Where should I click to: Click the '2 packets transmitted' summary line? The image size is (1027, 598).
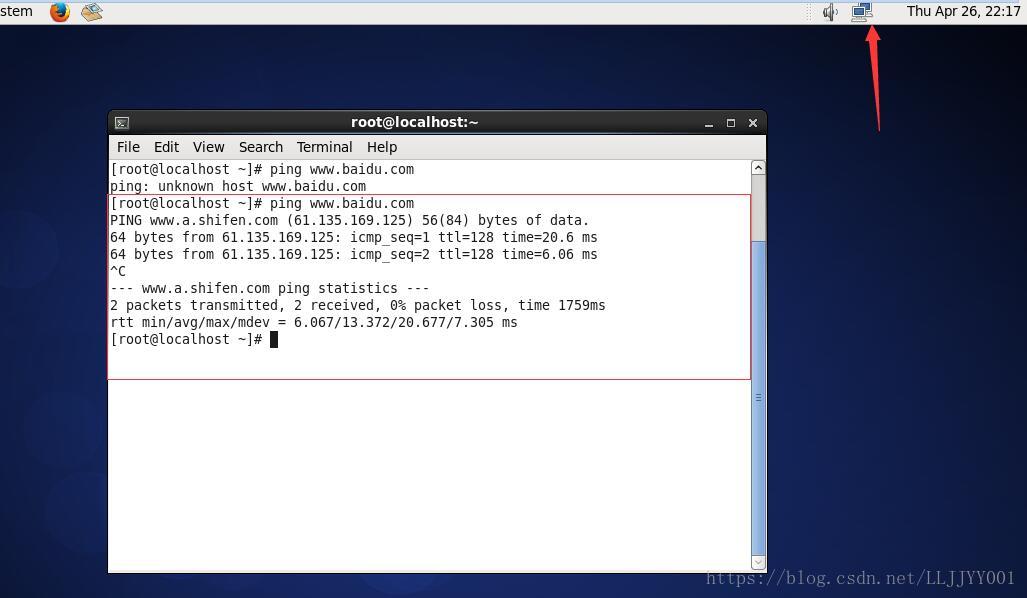(358, 306)
